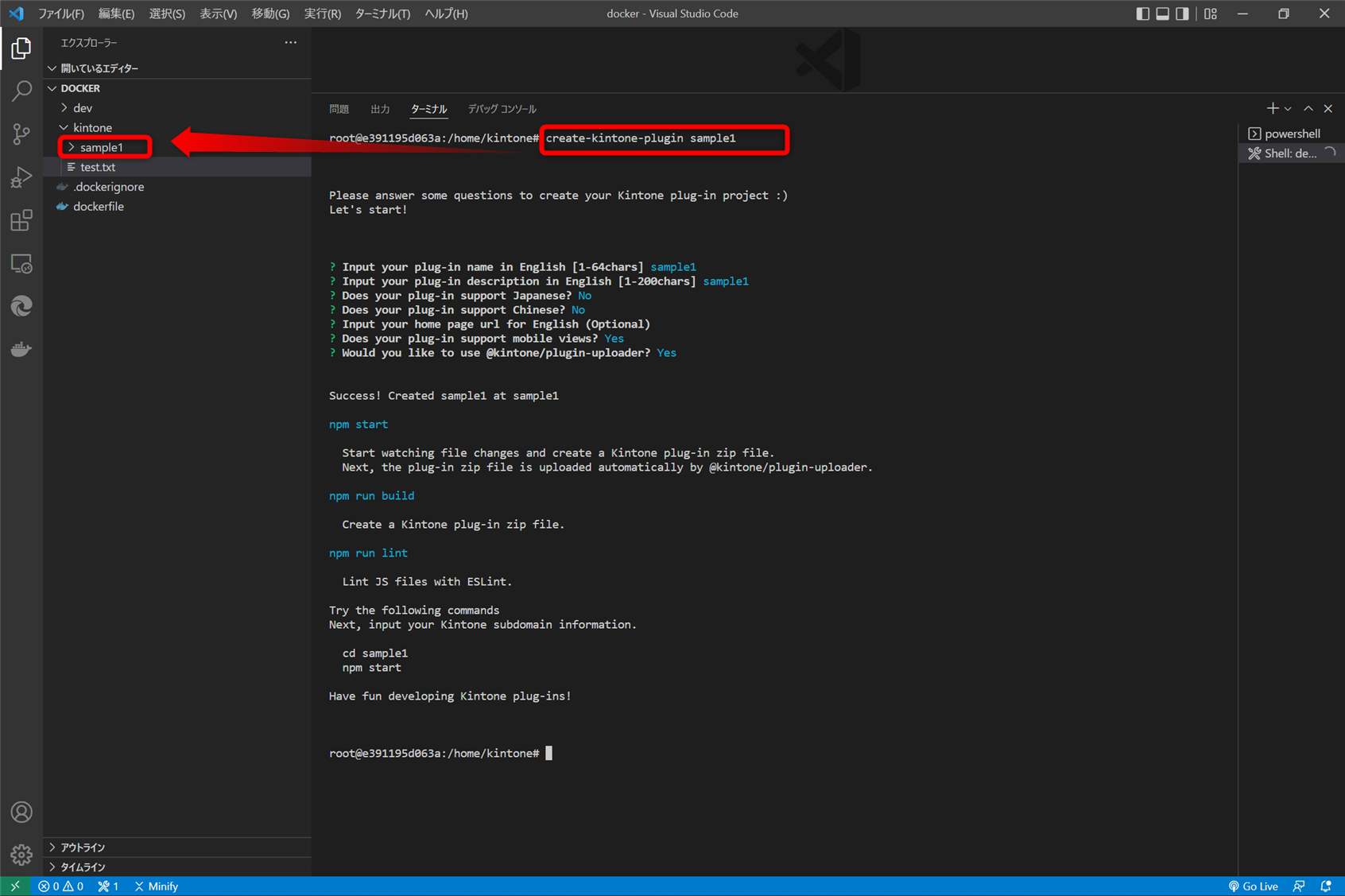Click 'Have fun developing Kintone plug-ins!' line
The width and height of the screenshot is (1345, 896).
click(x=450, y=696)
